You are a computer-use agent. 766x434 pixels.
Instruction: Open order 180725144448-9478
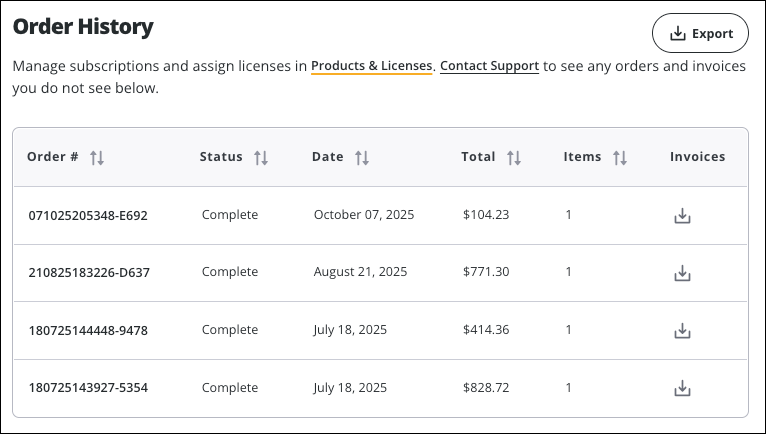point(88,330)
